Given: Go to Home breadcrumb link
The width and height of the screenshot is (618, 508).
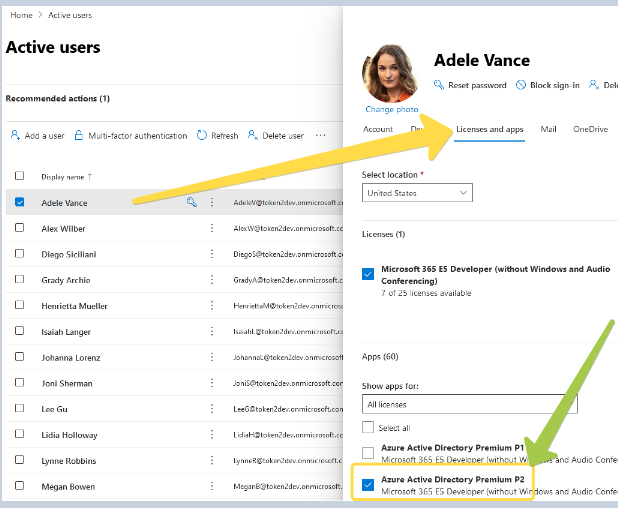Looking at the screenshot, I should 21,15.
